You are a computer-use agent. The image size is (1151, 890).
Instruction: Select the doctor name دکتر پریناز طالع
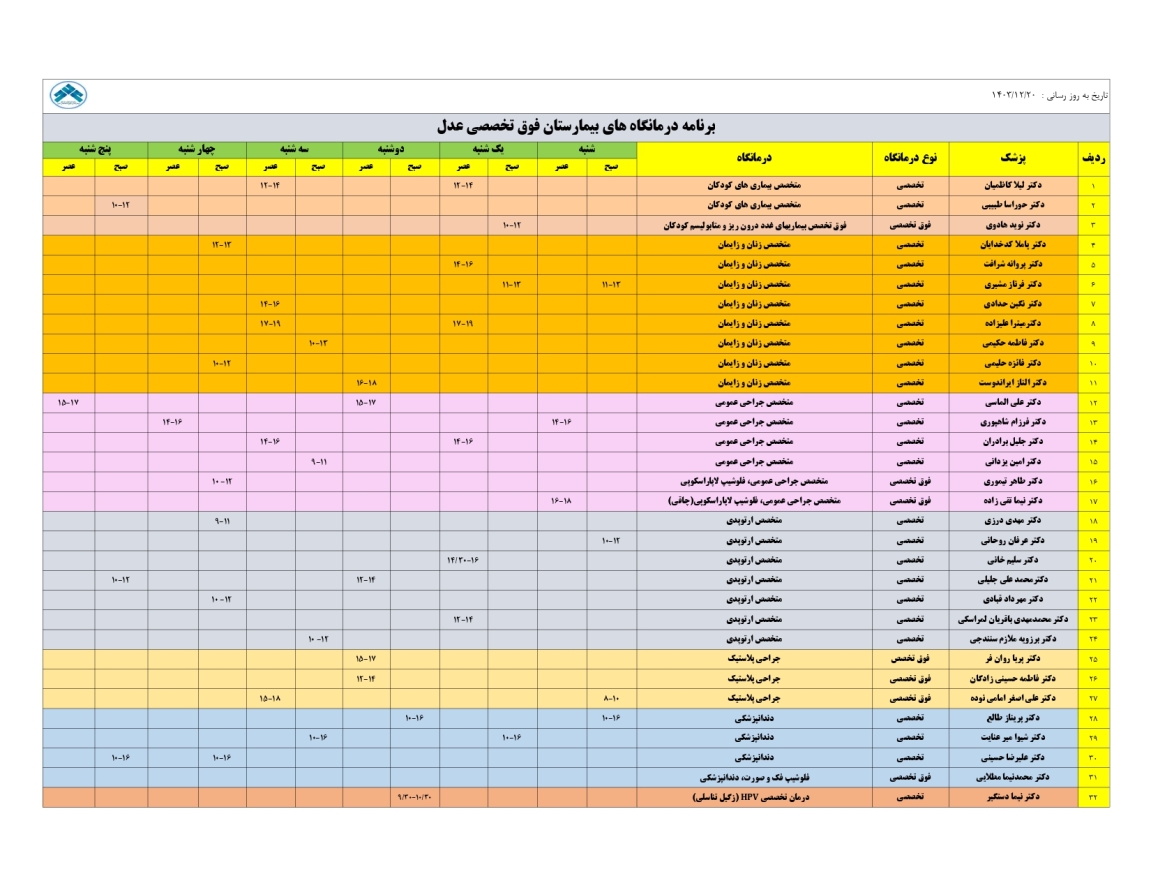pos(1013,718)
